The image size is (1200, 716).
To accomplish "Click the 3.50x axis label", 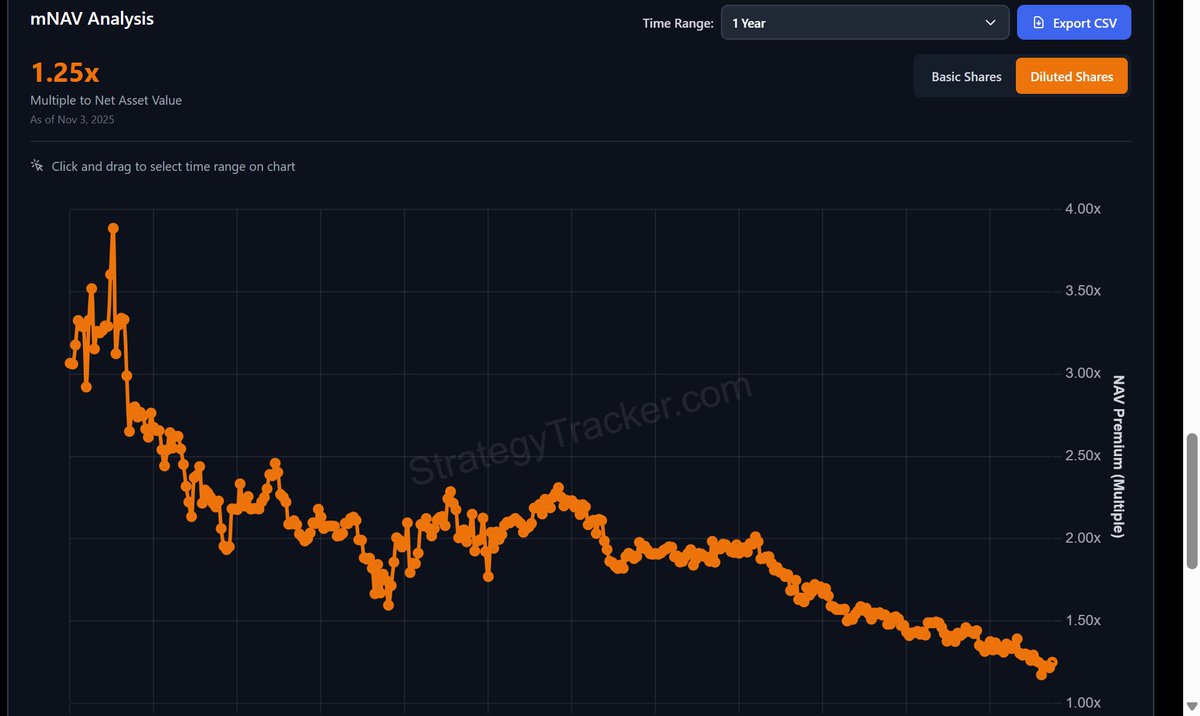I will tap(1082, 291).
